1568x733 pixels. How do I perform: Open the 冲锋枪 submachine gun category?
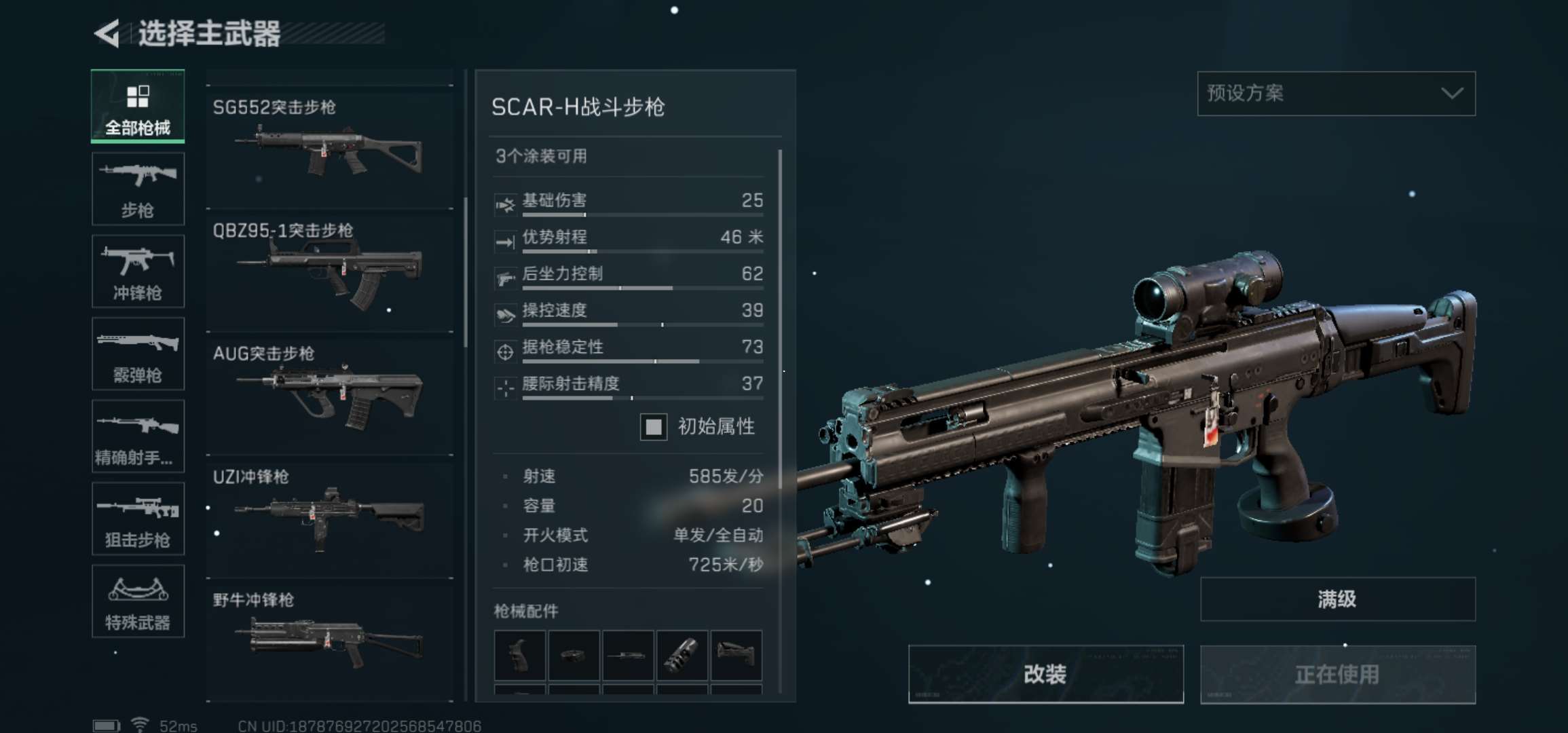click(x=138, y=271)
